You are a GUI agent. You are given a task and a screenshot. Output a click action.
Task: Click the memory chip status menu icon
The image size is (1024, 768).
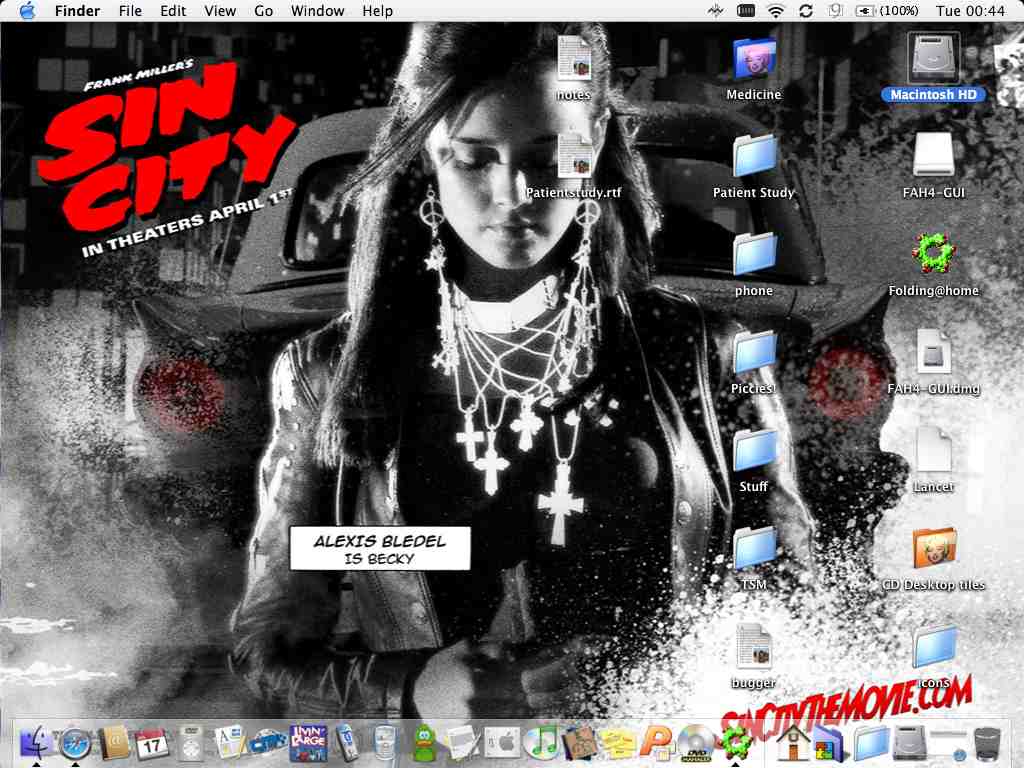(x=745, y=10)
